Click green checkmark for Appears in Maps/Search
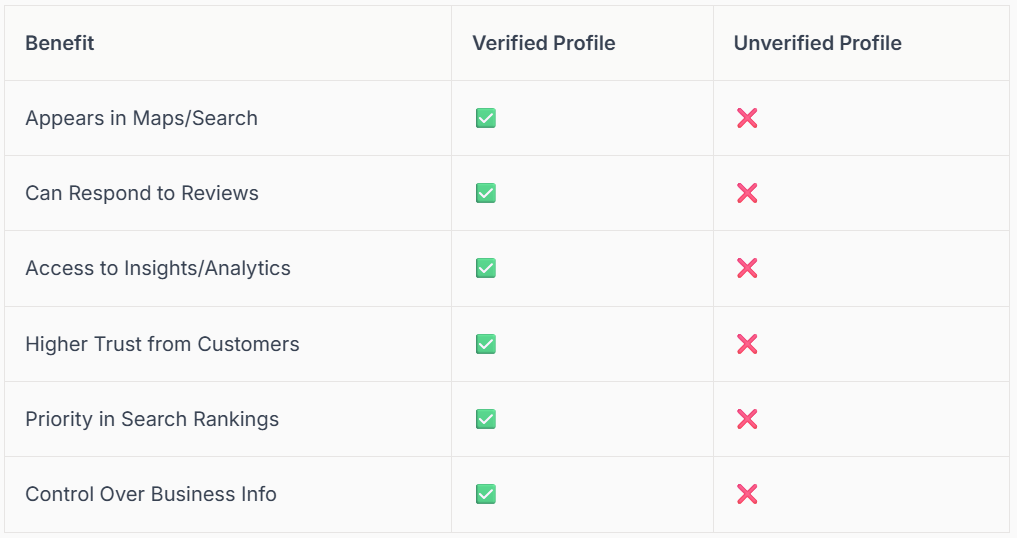This screenshot has width=1017, height=538. pyautogui.click(x=486, y=118)
